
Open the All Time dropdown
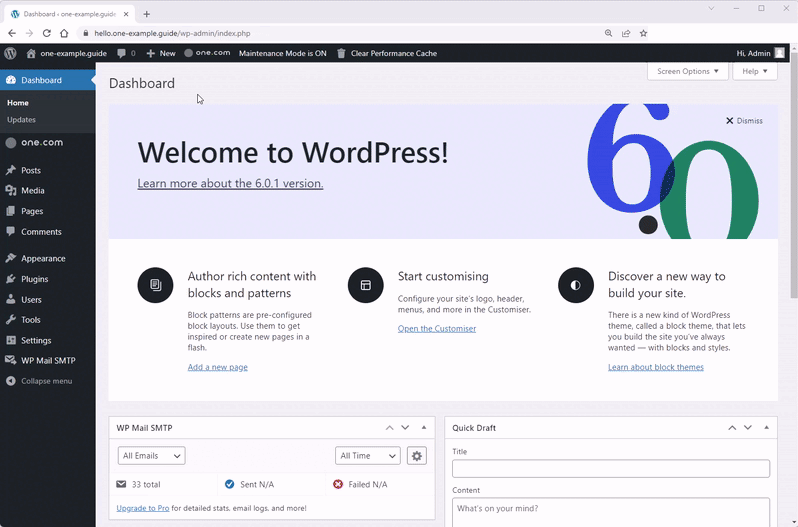[x=367, y=456]
